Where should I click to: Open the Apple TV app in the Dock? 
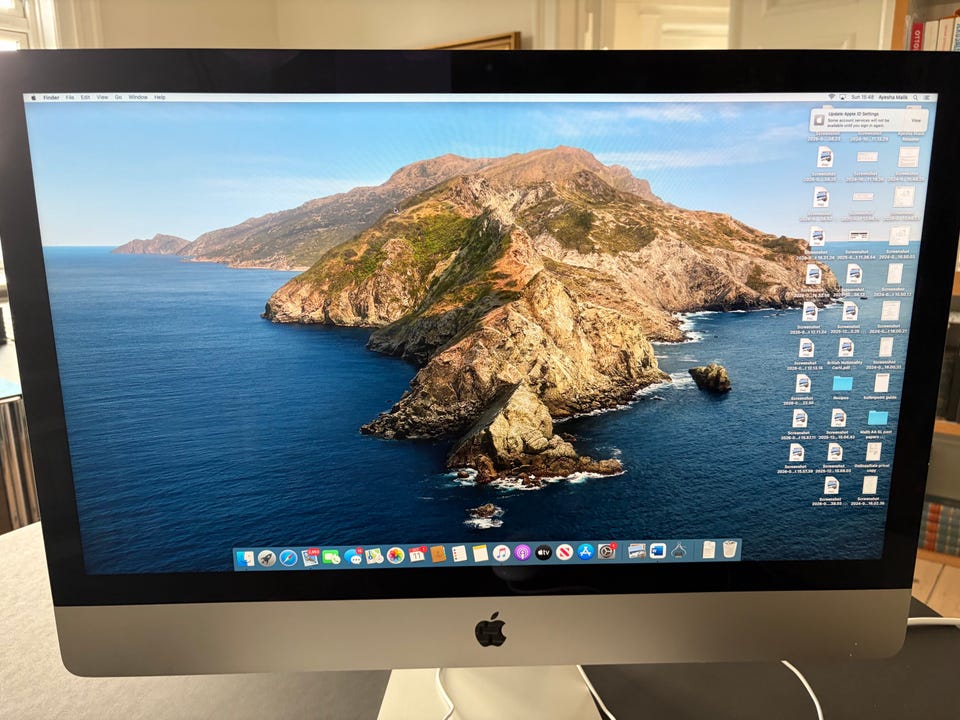(543, 553)
